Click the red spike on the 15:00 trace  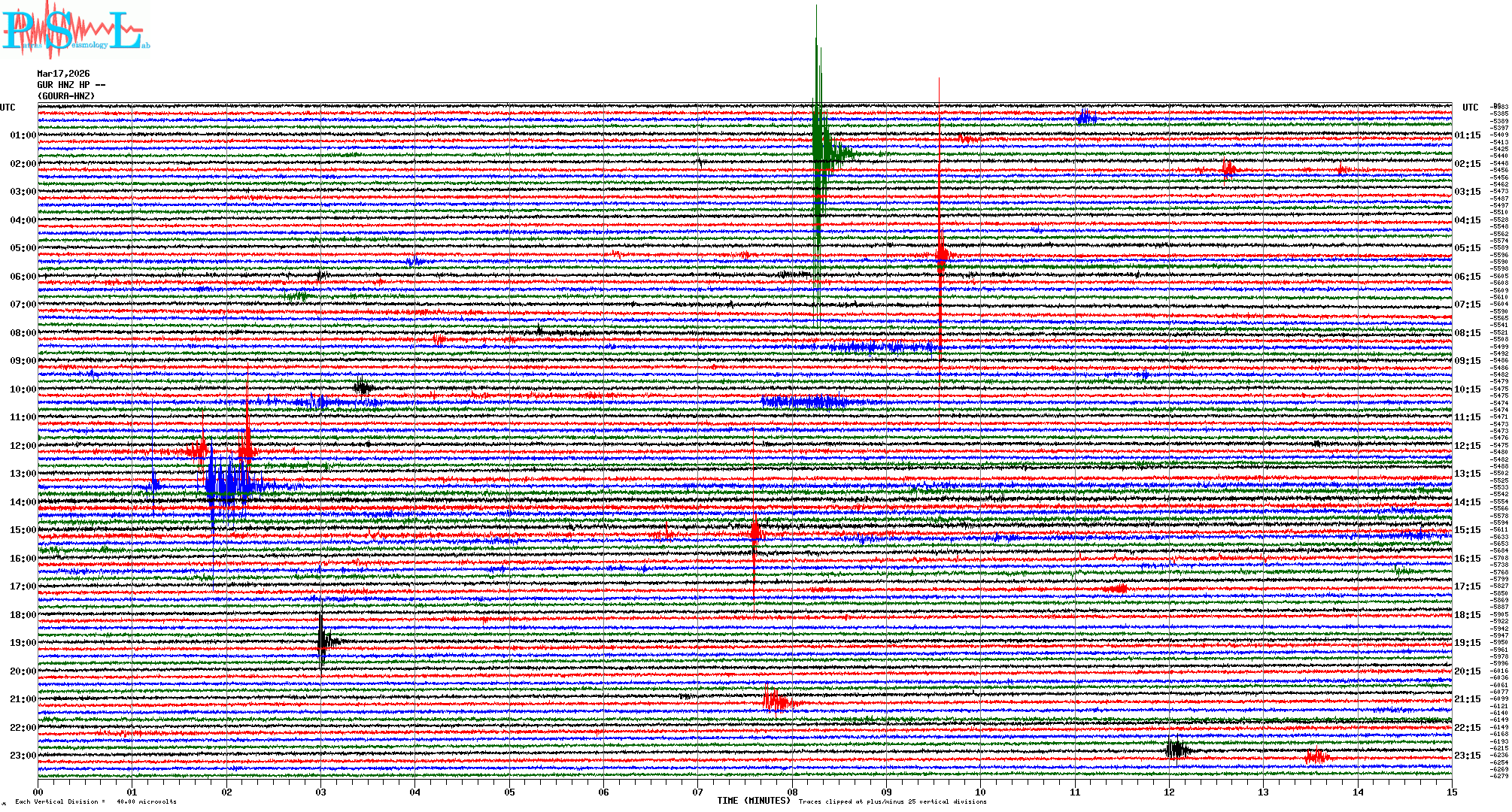(x=755, y=532)
